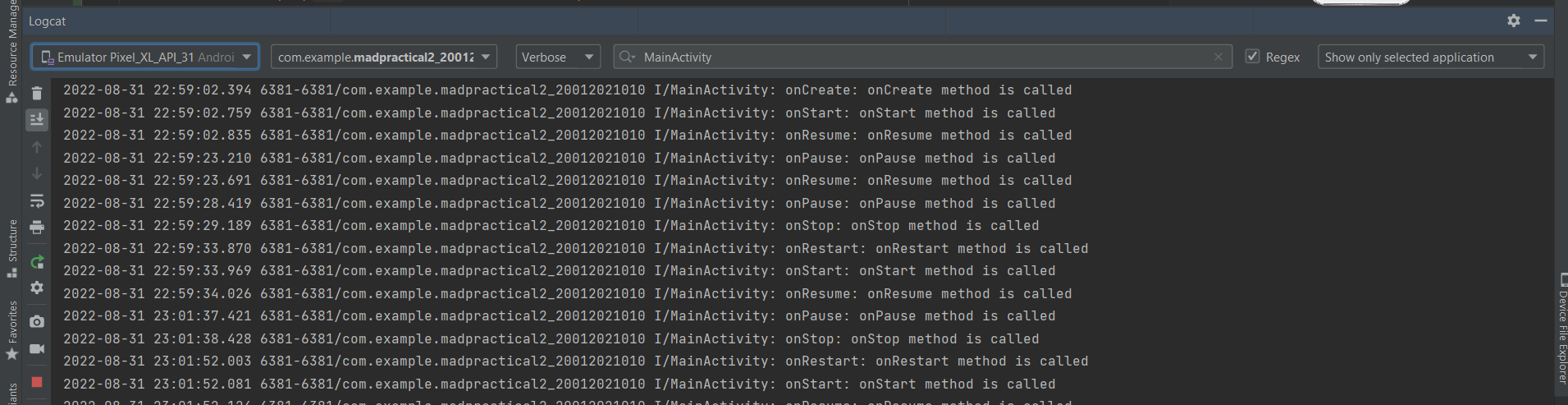Screen dimensions: 1568x405
Task: Restart logcat with green arrow icon
Action: (x=37, y=262)
